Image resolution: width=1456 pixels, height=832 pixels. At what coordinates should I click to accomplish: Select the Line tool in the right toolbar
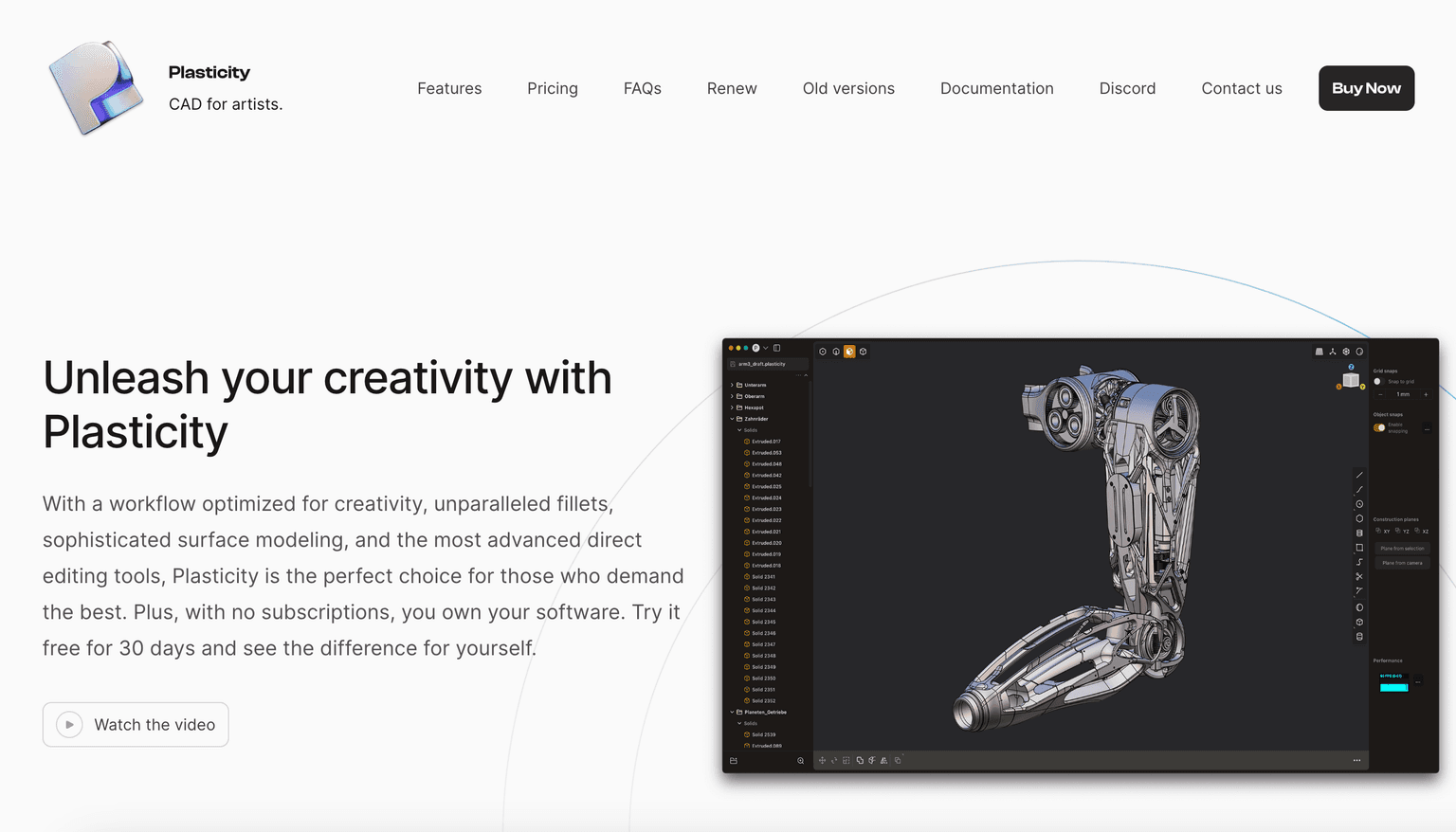pyautogui.click(x=1359, y=476)
